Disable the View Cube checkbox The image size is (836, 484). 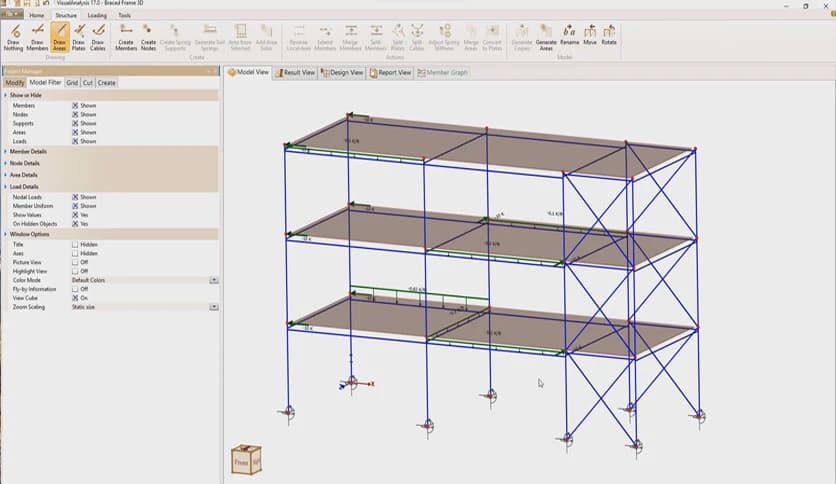click(x=75, y=298)
